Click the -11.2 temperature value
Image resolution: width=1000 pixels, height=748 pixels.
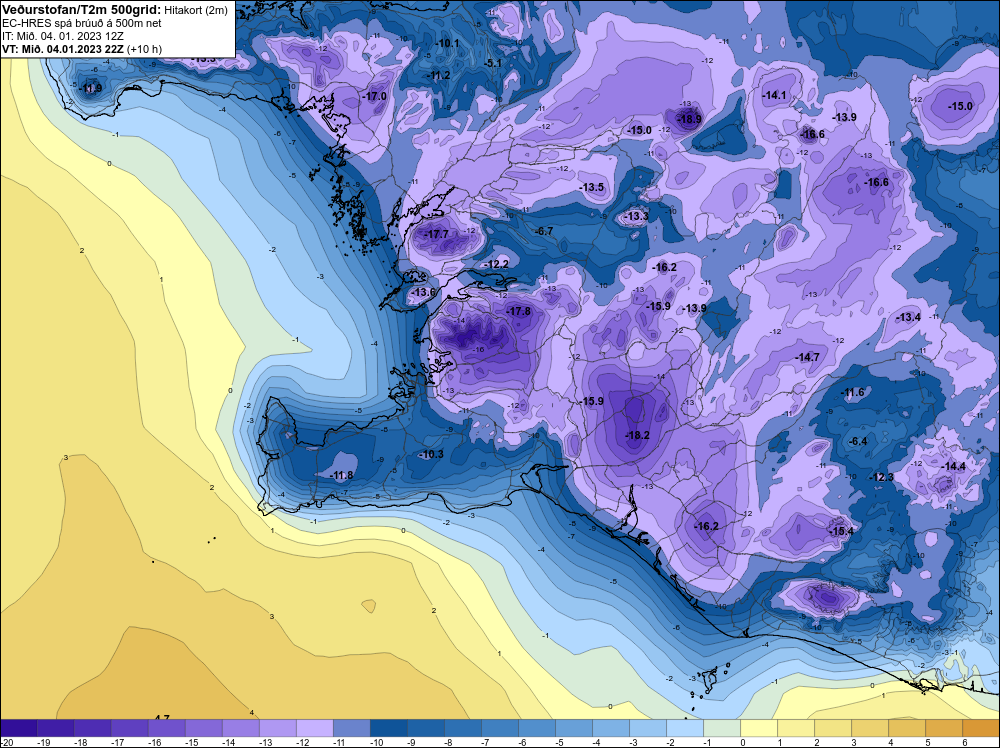tap(438, 75)
